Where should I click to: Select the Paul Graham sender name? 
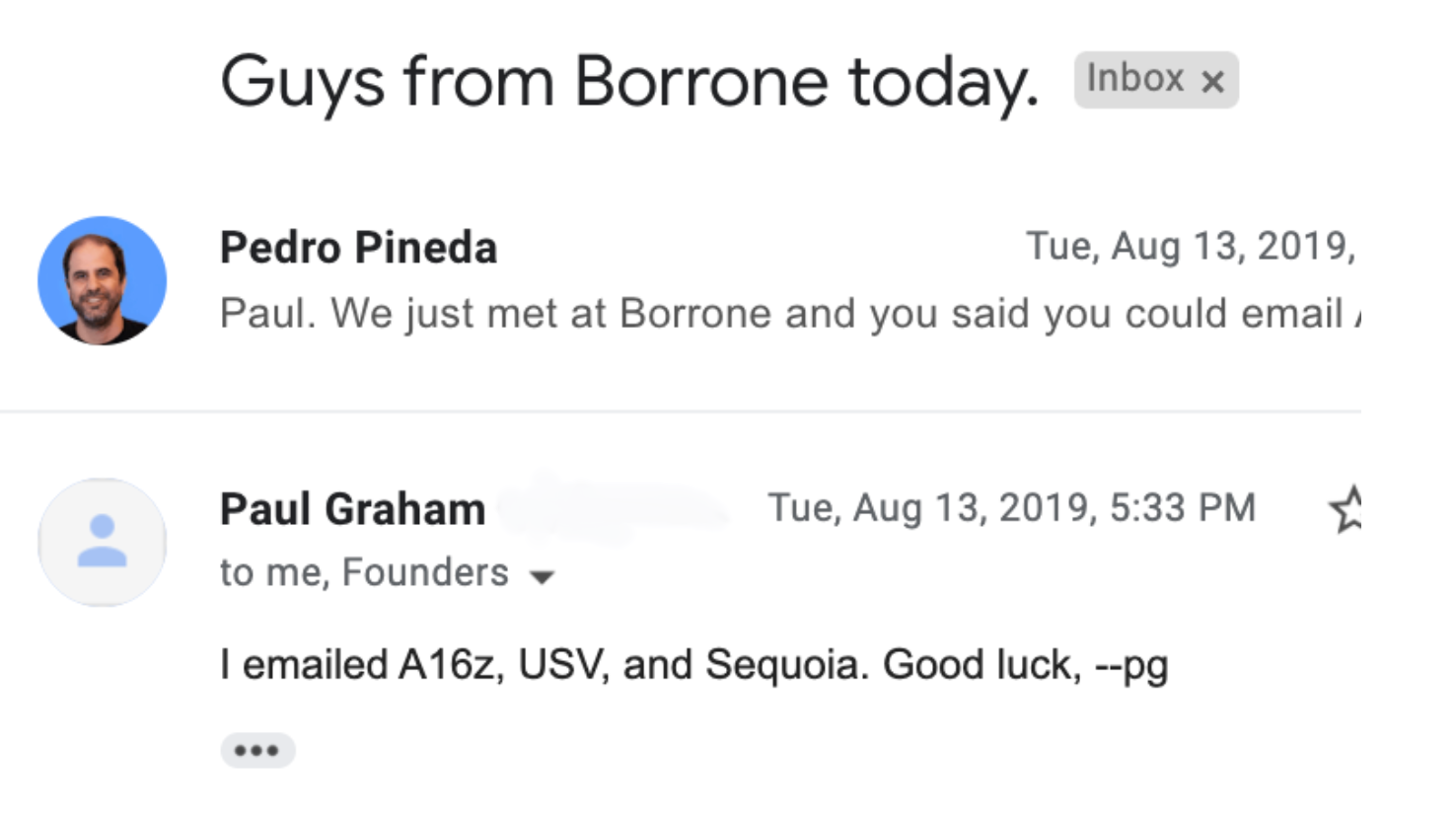coord(352,509)
